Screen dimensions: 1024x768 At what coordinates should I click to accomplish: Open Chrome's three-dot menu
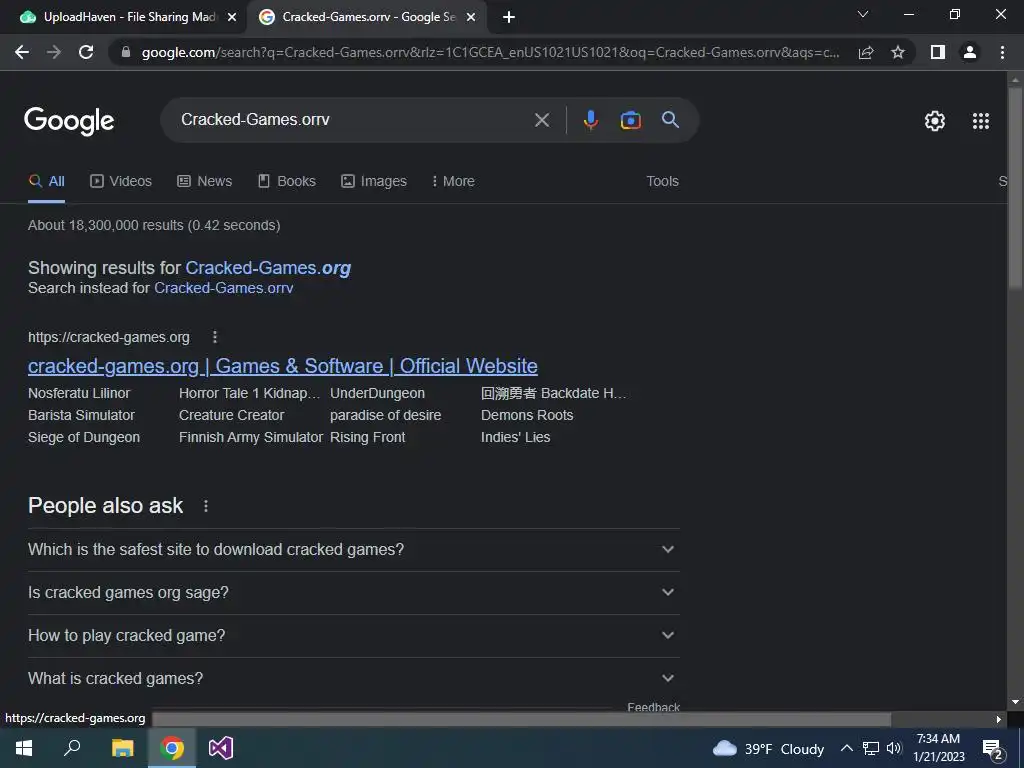point(1002,52)
